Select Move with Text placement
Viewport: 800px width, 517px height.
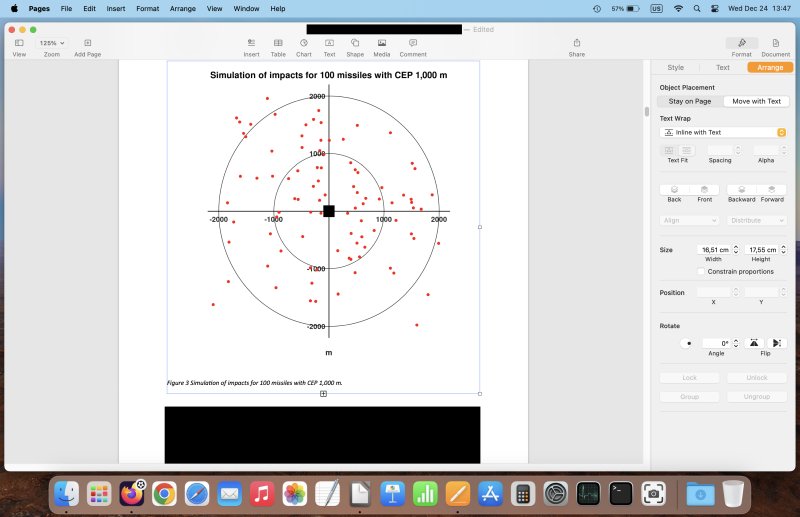point(756,101)
